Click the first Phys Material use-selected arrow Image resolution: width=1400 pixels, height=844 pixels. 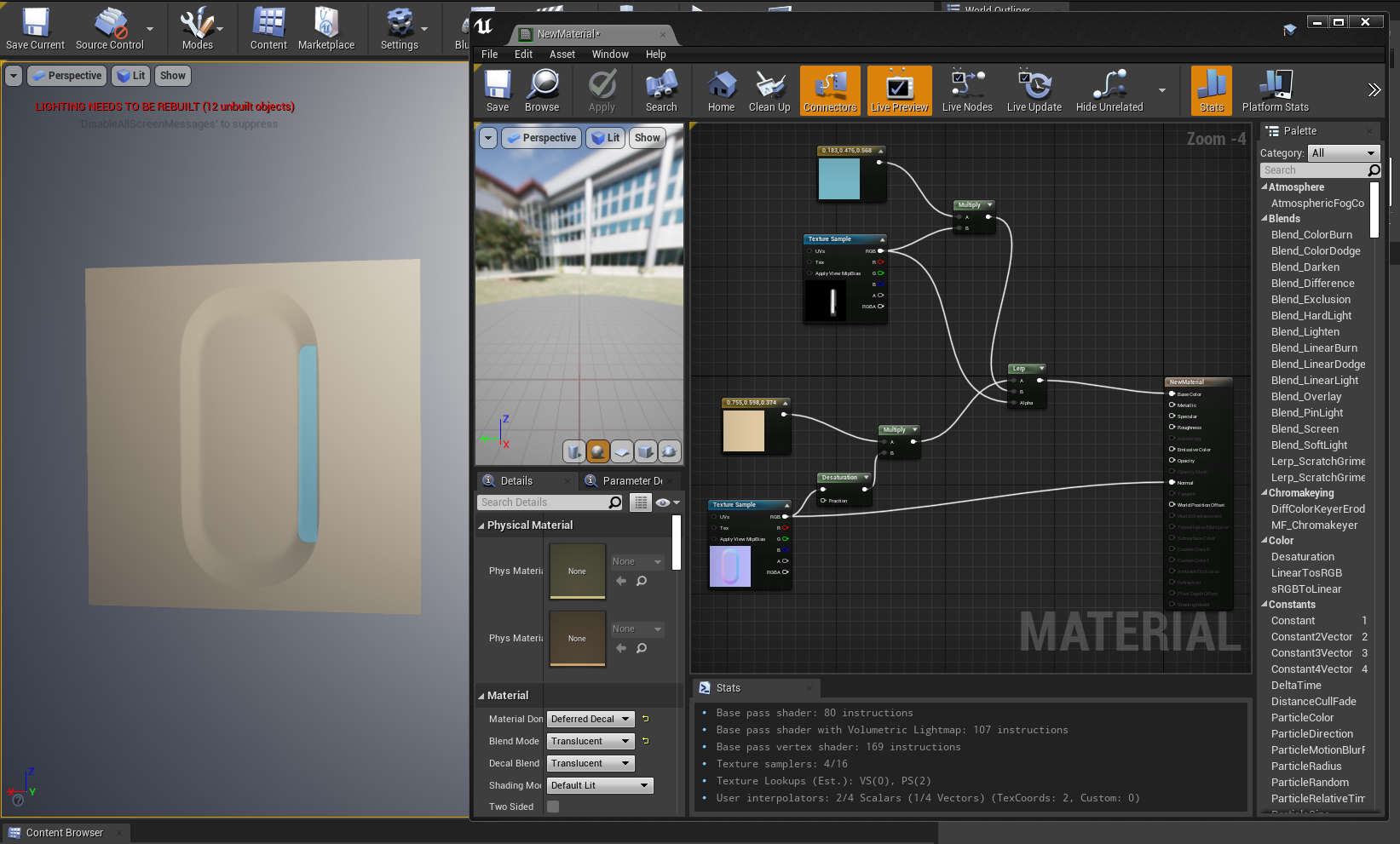pos(621,581)
